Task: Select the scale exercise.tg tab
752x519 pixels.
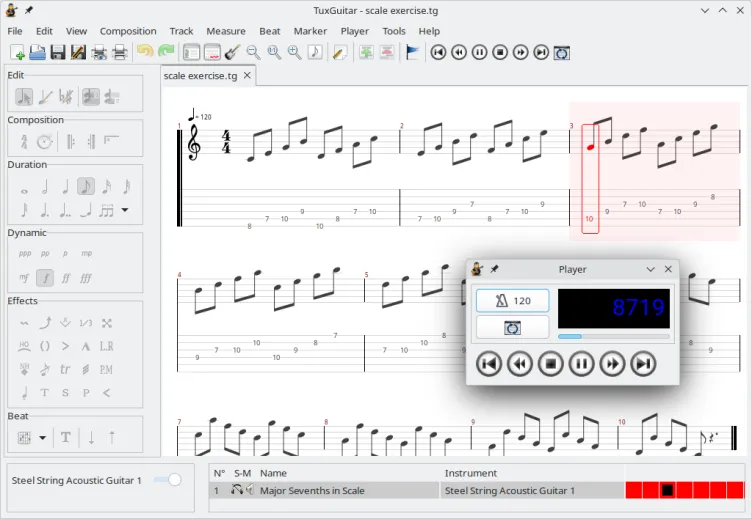Action: click(201, 76)
